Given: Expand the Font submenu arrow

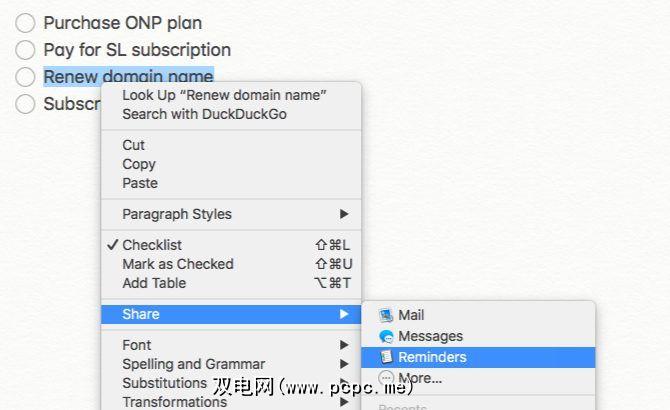Looking at the screenshot, I should (x=344, y=345).
